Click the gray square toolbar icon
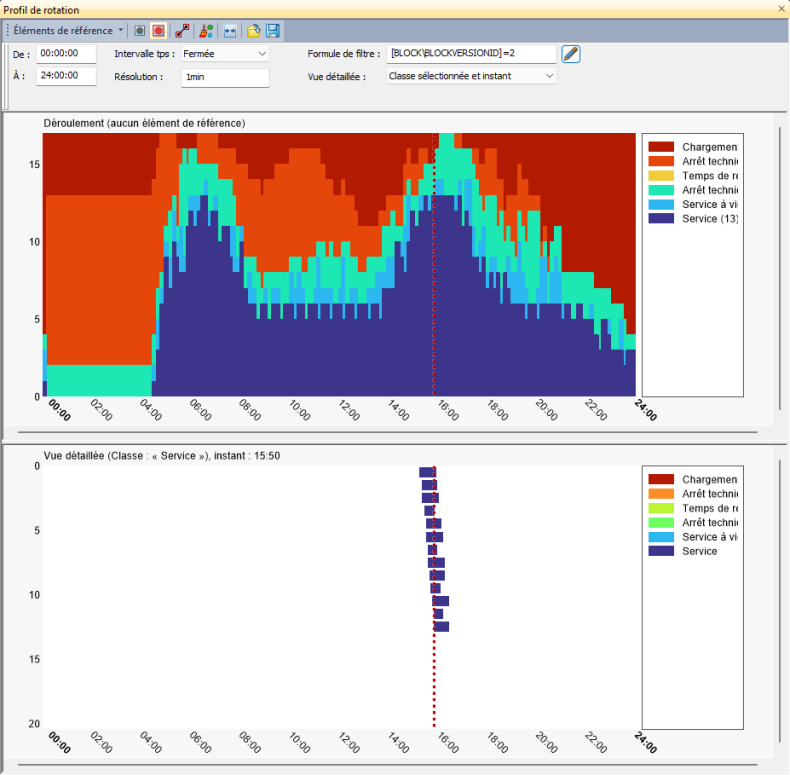 (x=140, y=31)
